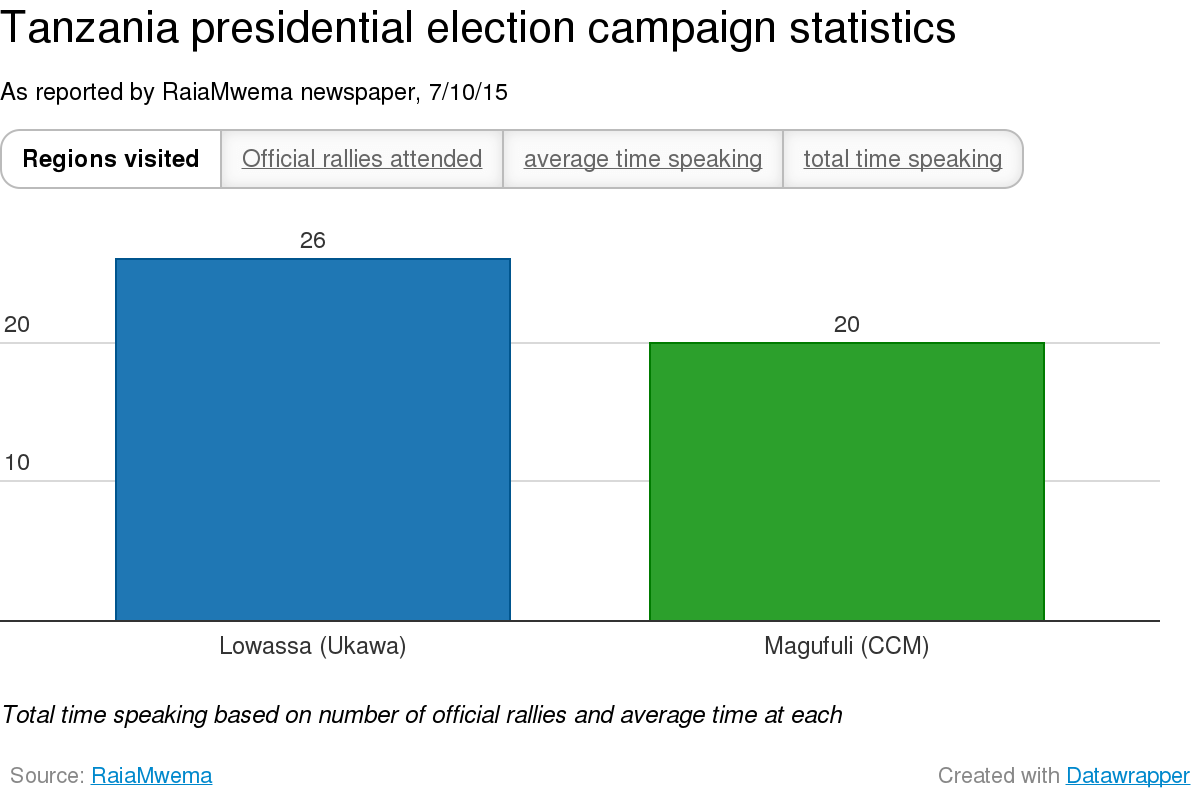Select the Regions visited tab
Viewport: 1200px width, 800px height.
coord(111,159)
